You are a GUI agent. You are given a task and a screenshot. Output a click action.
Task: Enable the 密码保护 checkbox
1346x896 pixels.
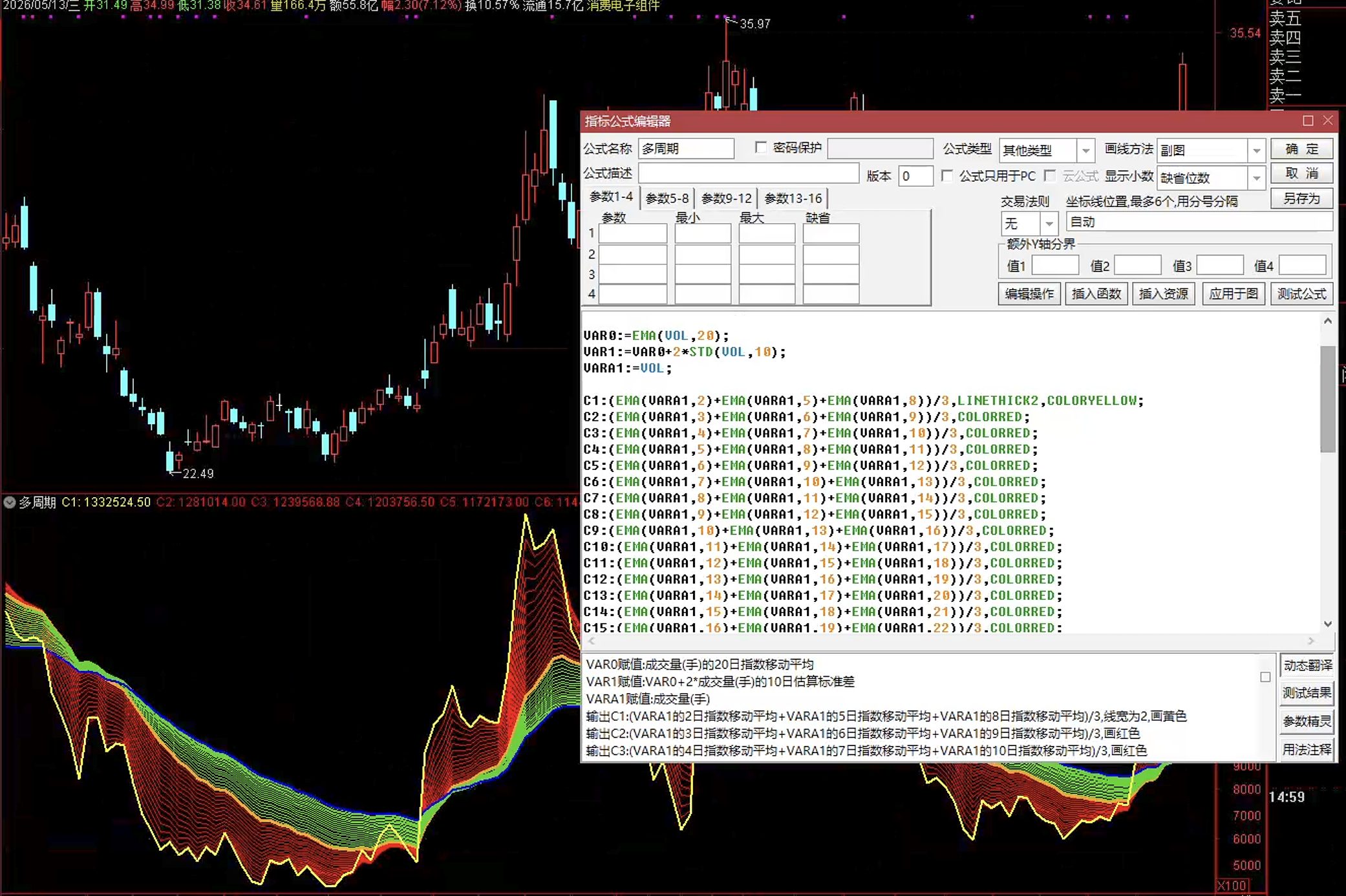[761, 148]
